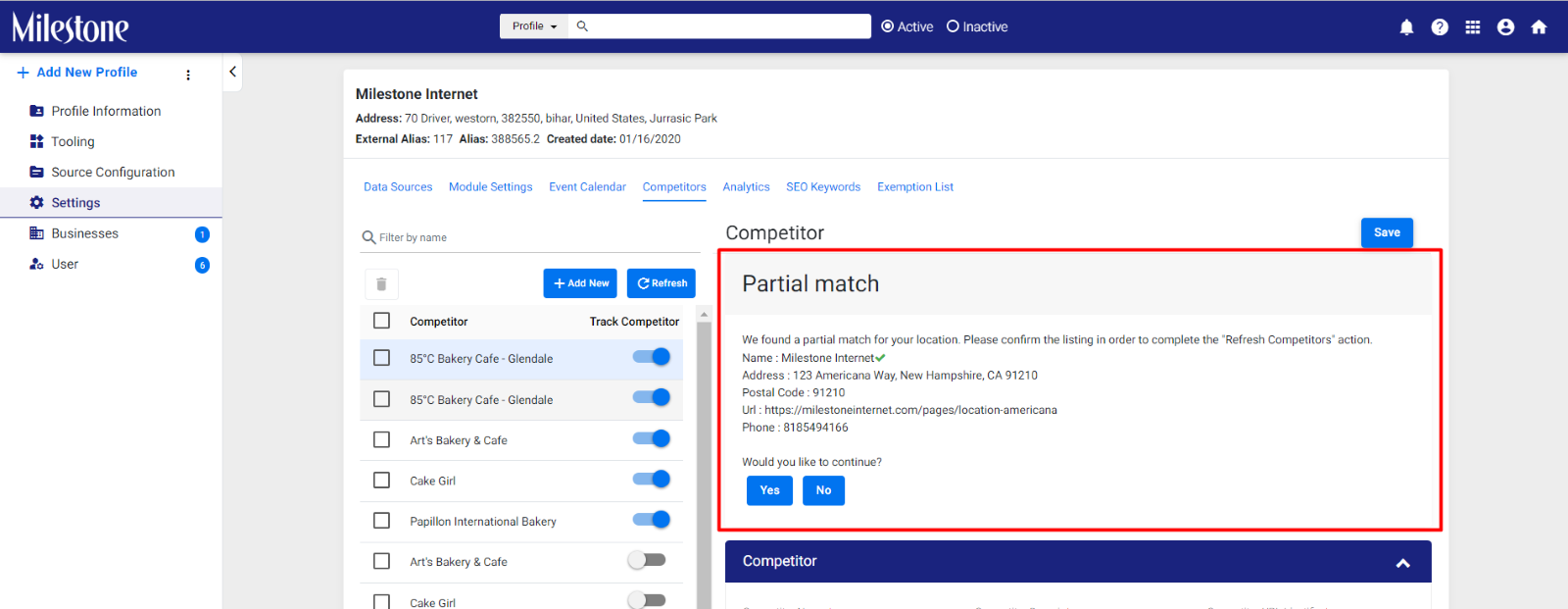Select the Inactive radio button

[x=953, y=26]
